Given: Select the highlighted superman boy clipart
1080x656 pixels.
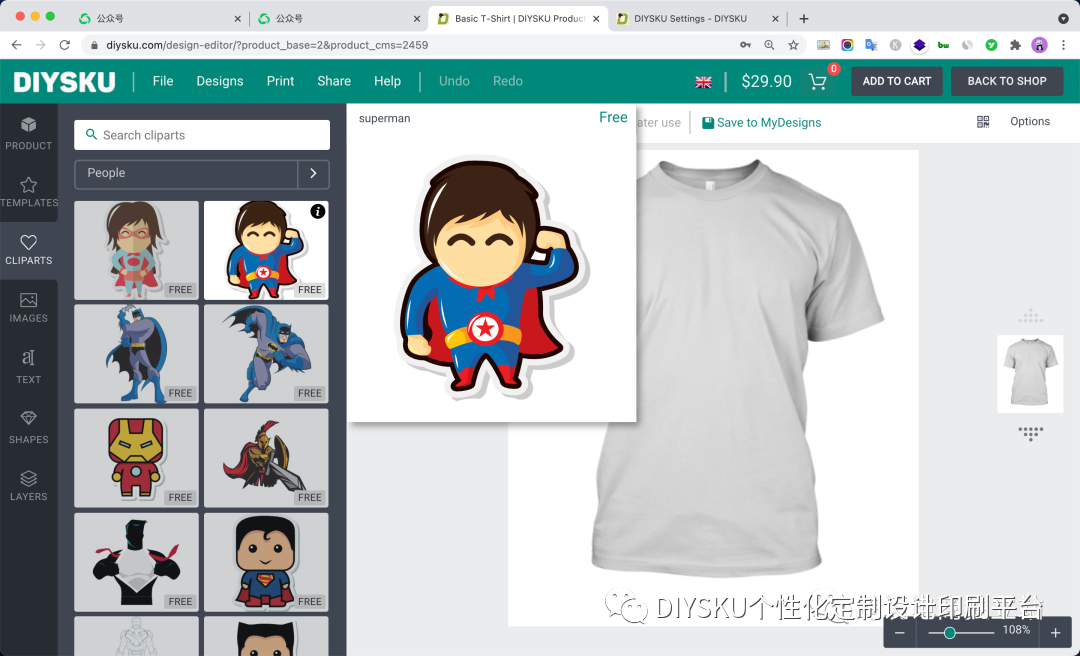Looking at the screenshot, I should pyautogui.click(x=266, y=250).
